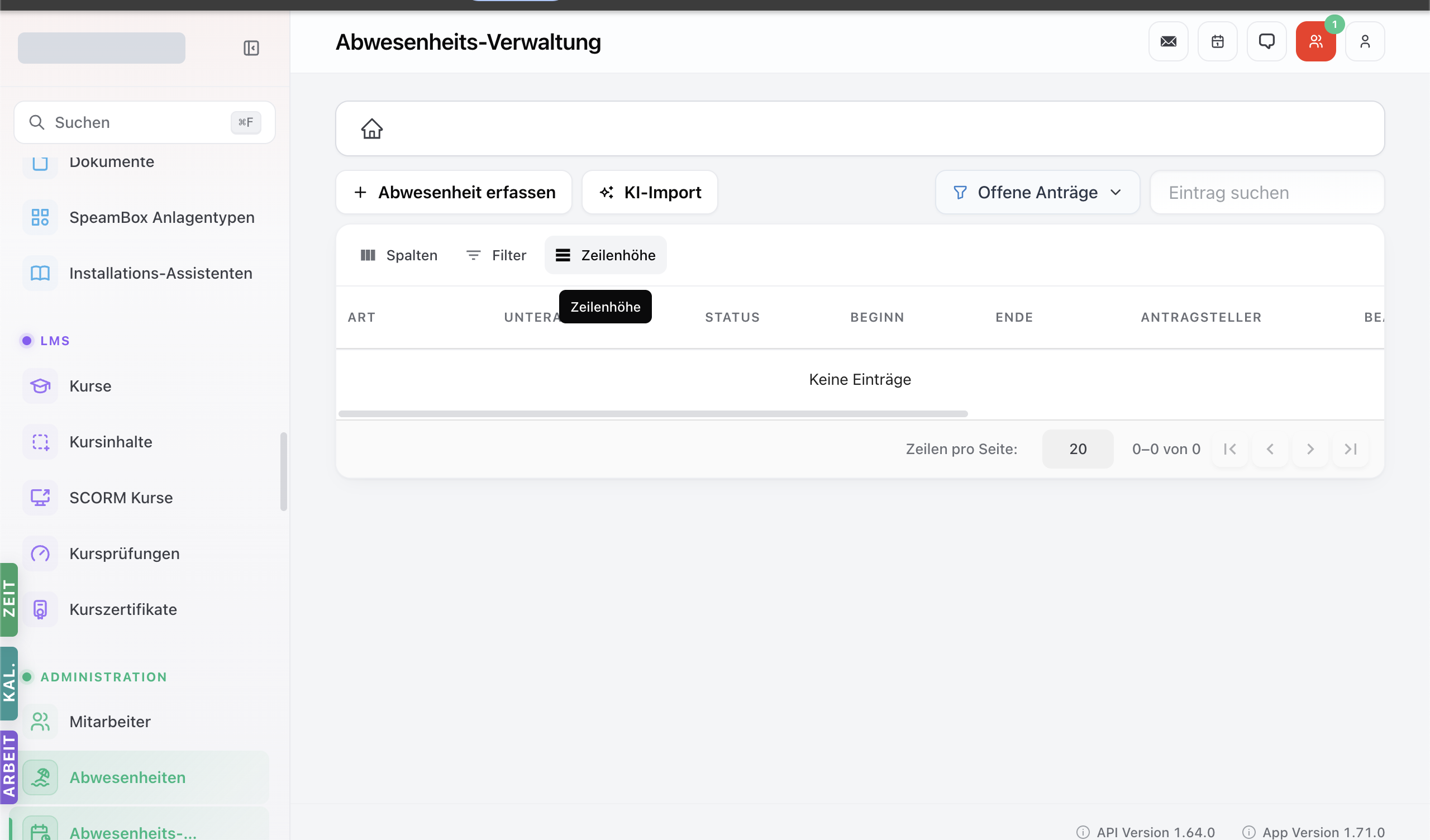This screenshot has width=1430, height=840.
Task: Sort by BEGINN column header
Action: pos(878,317)
